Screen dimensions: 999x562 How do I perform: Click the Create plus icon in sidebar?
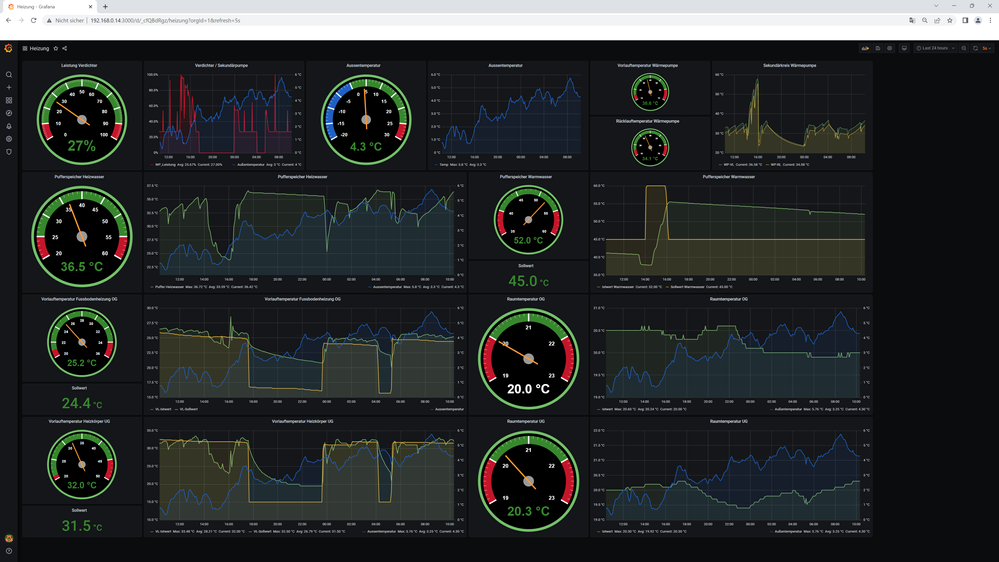(x=9, y=88)
